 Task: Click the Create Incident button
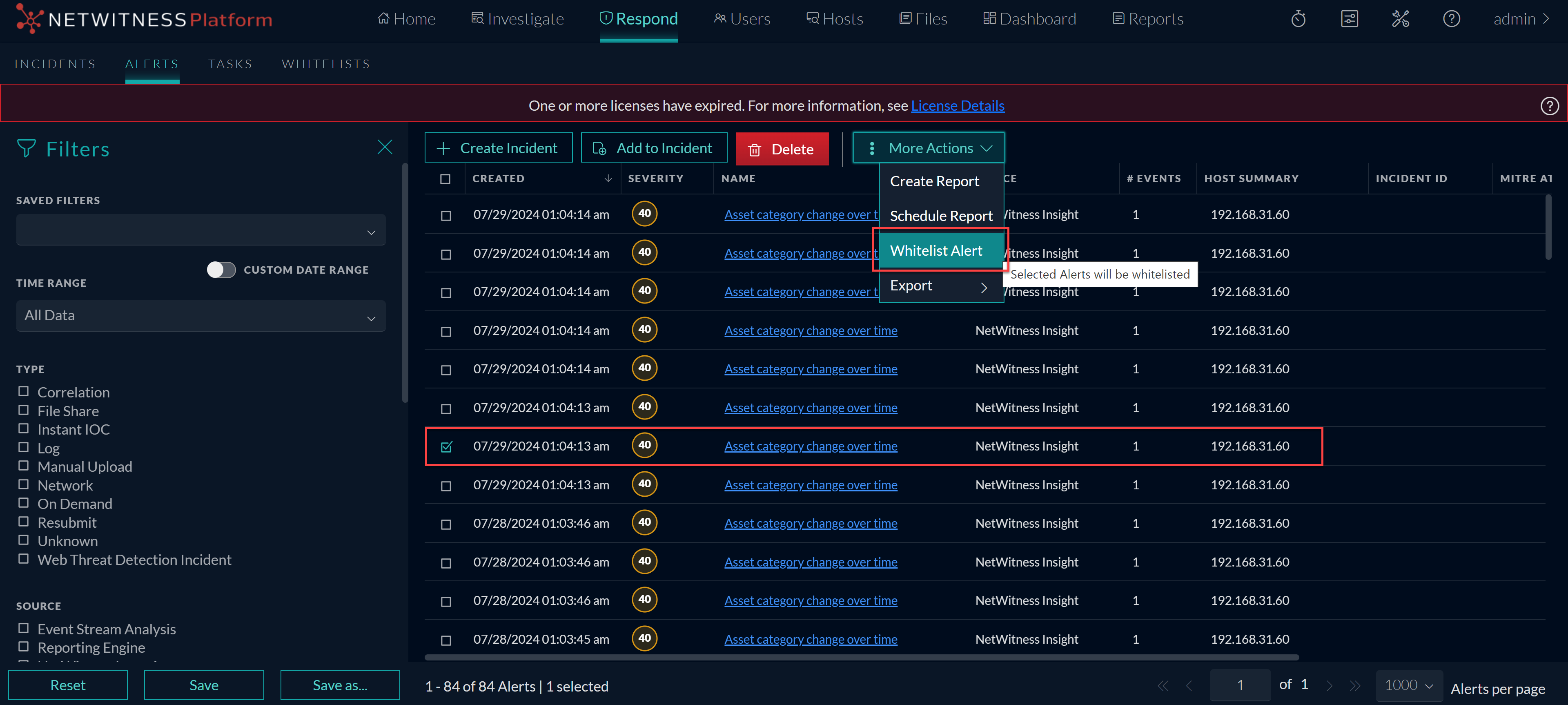coord(499,148)
